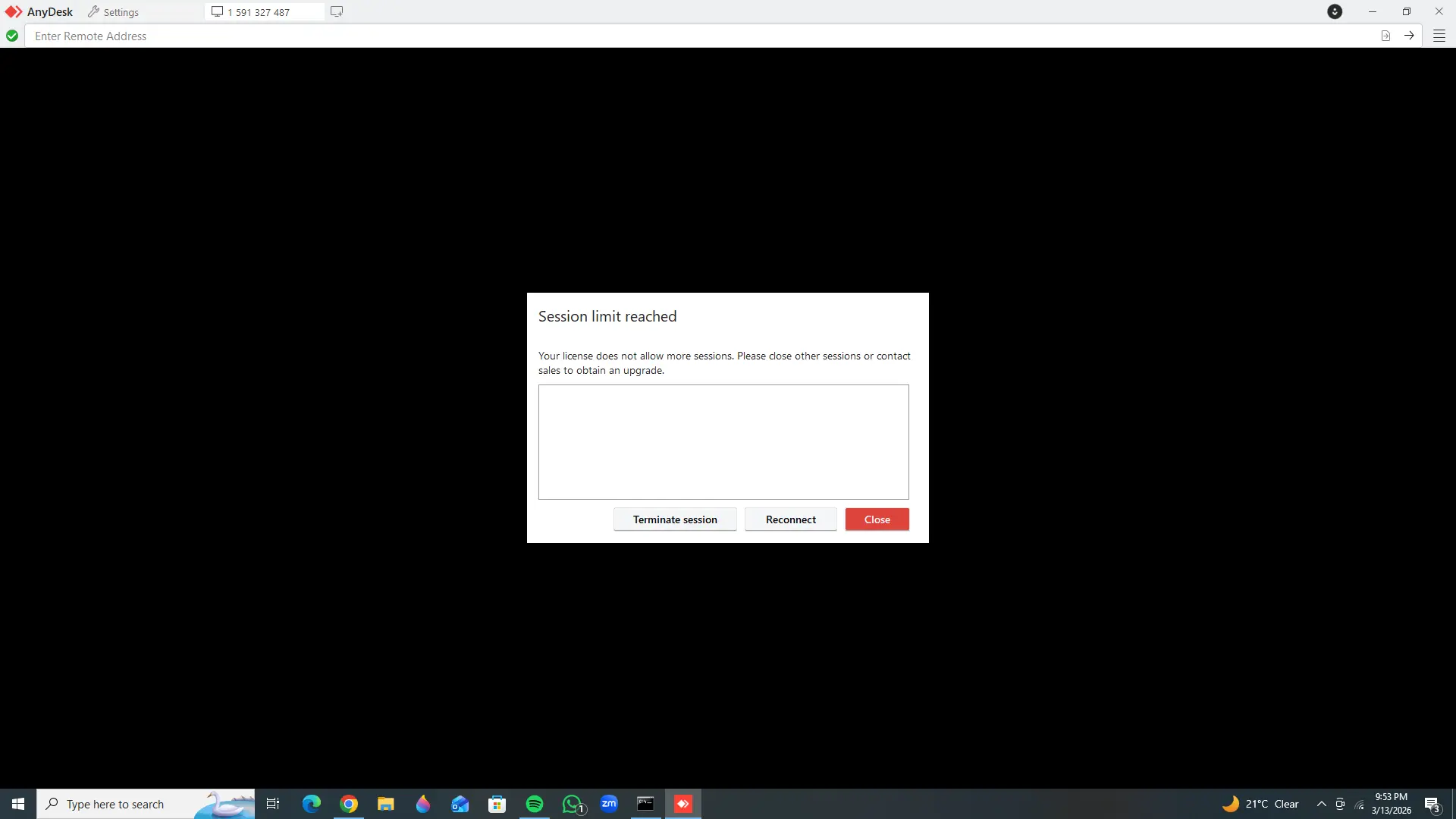1456x819 pixels.
Task: Click the device tray icon beside hidden icons chevron
Action: click(1340, 804)
